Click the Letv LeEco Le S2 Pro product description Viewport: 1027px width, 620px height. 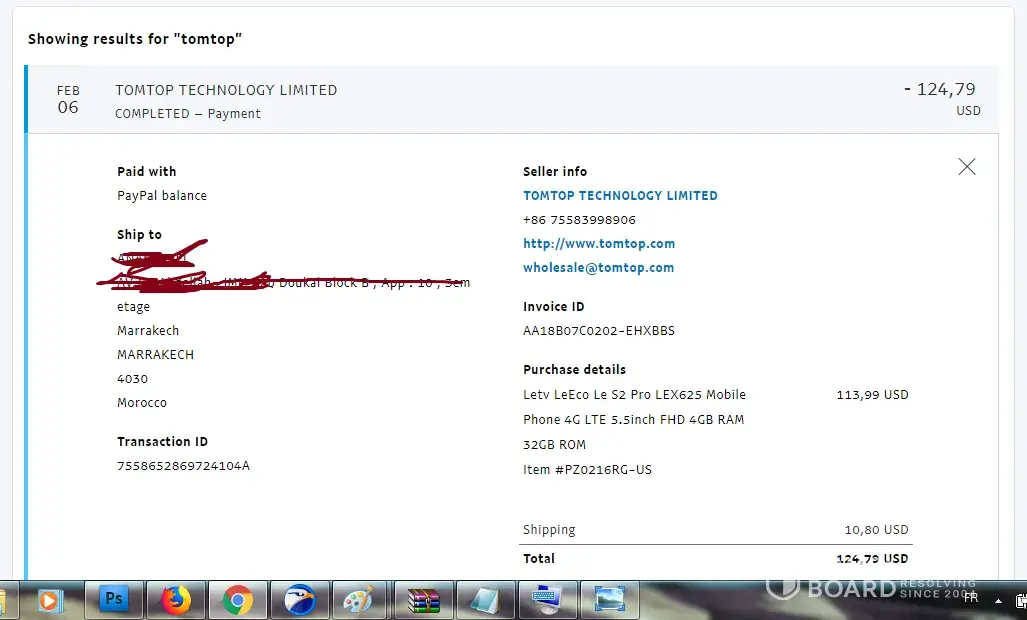tap(634, 420)
